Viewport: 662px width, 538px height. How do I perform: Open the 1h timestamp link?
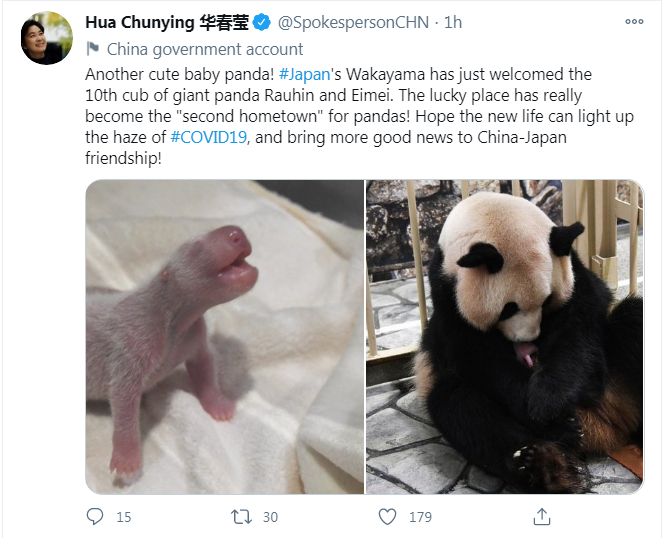click(453, 22)
